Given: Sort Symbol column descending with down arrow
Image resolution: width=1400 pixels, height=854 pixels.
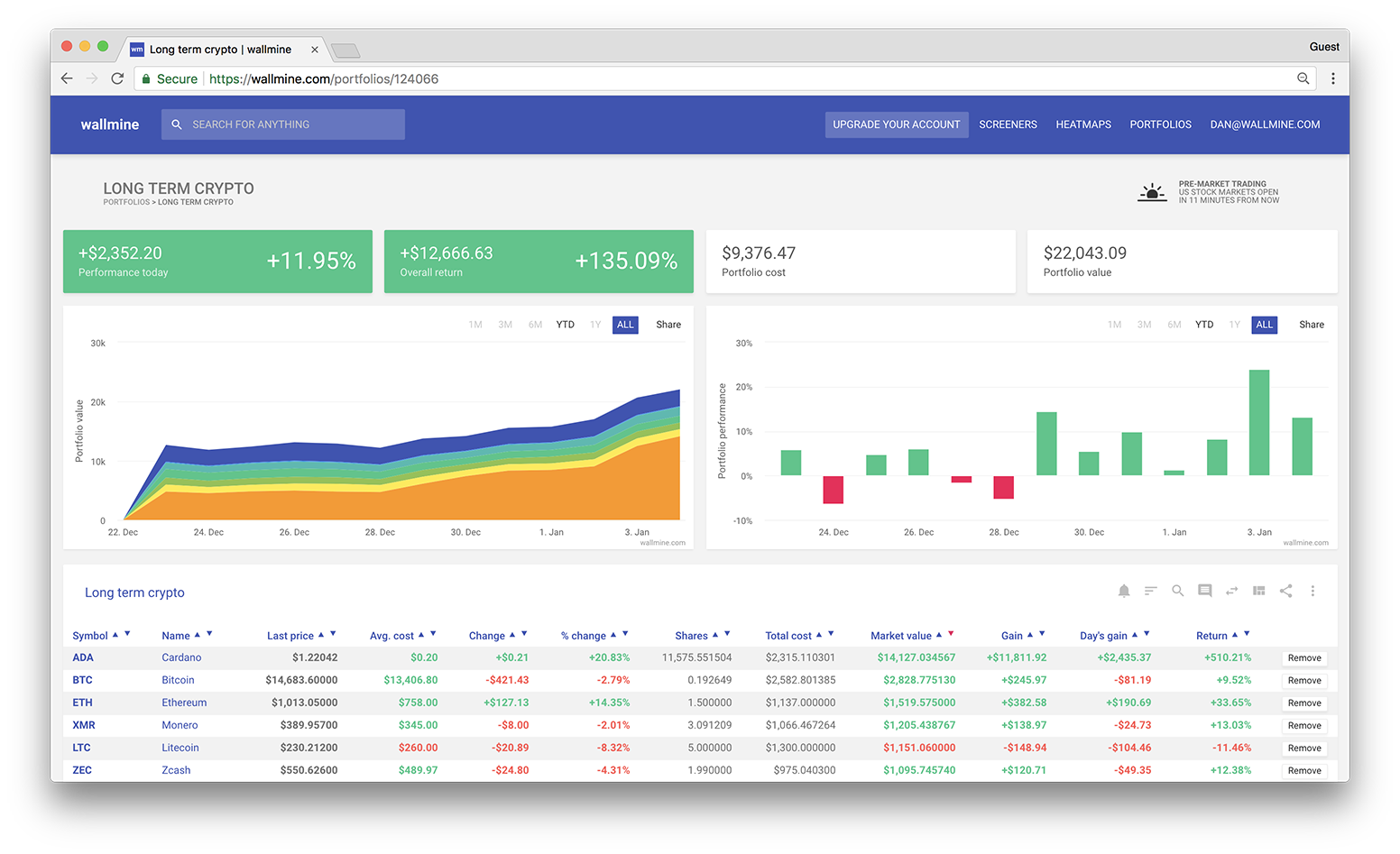Looking at the screenshot, I should (127, 634).
